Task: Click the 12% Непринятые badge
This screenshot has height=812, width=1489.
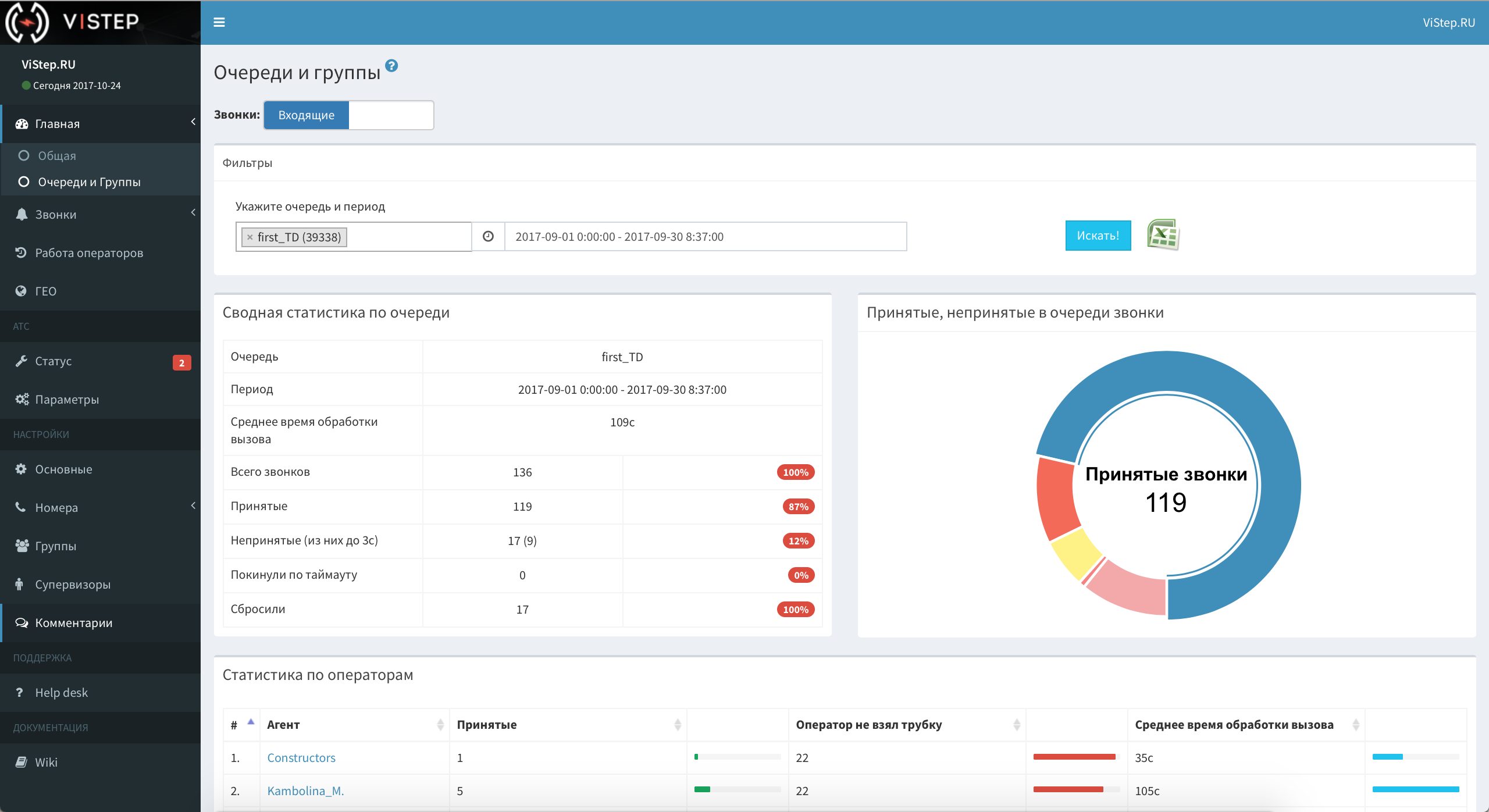Action: click(798, 541)
